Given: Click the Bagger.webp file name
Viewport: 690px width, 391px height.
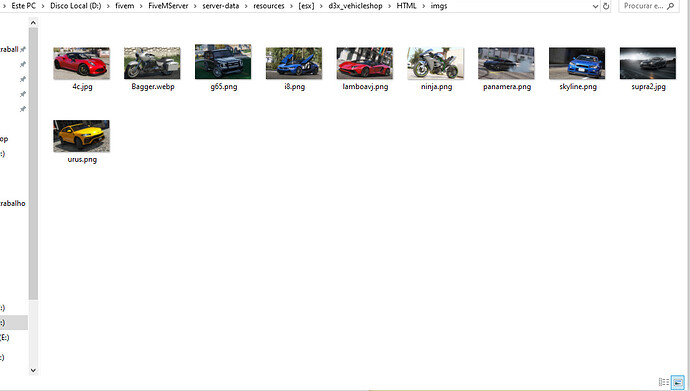Looking at the screenshot, I should pos(153,87).
